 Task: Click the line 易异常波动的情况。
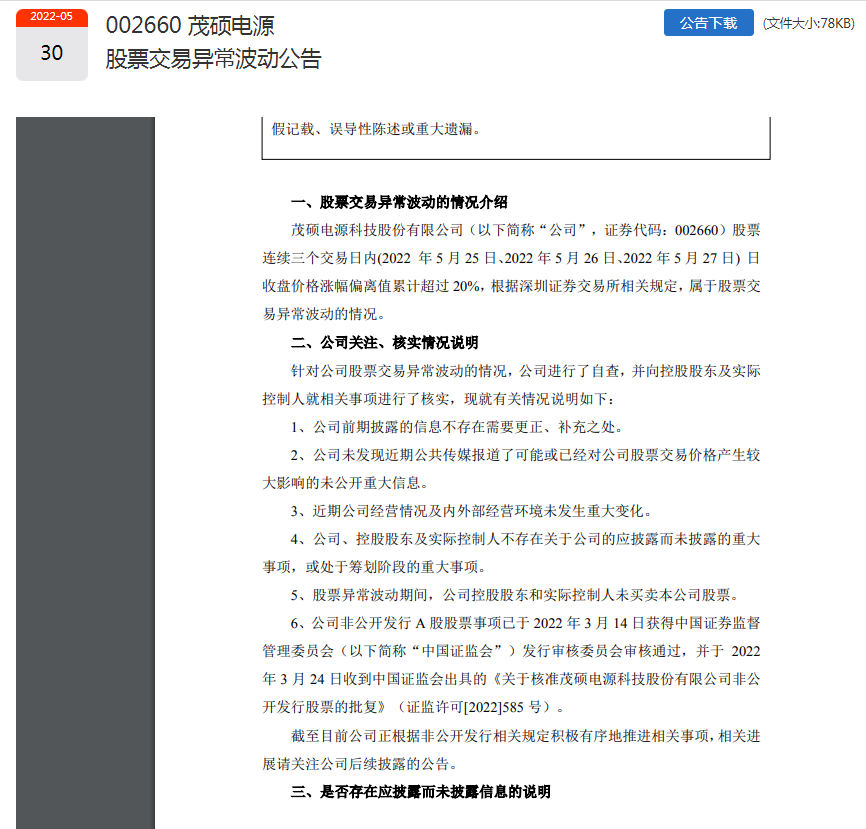coord(324,314)
